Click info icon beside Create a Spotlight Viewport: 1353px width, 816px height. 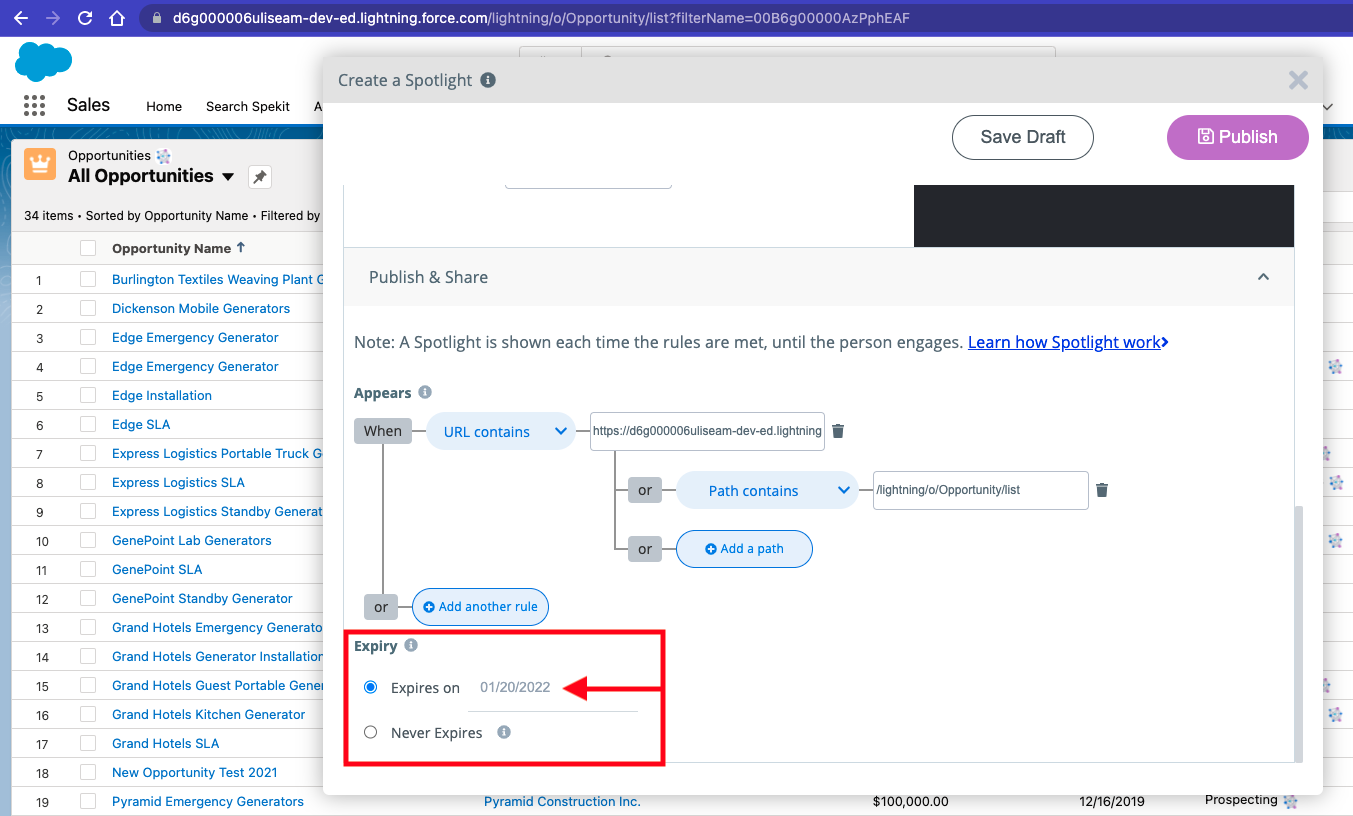point(488,80)
